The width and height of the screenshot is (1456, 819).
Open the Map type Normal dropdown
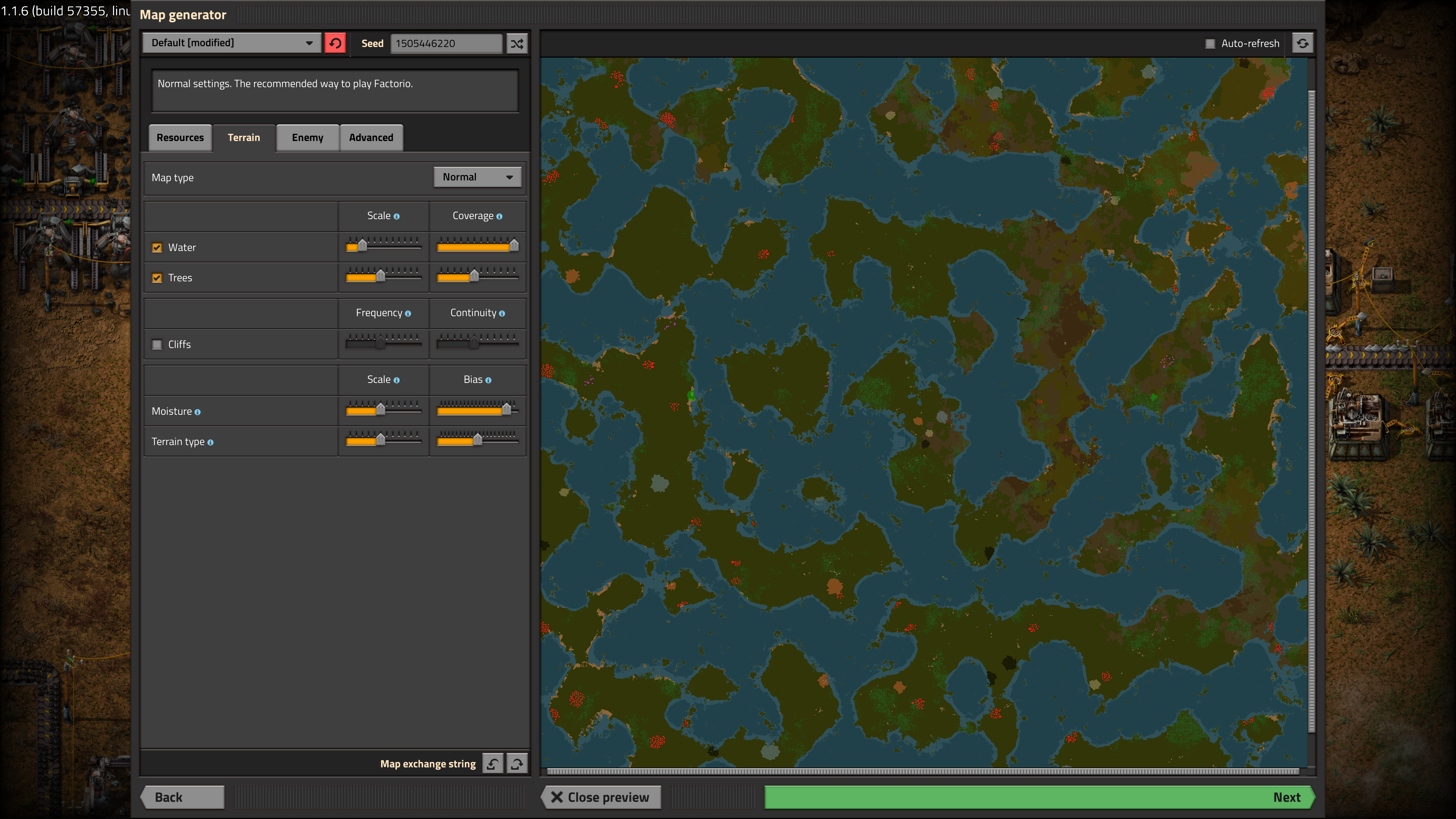(x=477, y=177)
